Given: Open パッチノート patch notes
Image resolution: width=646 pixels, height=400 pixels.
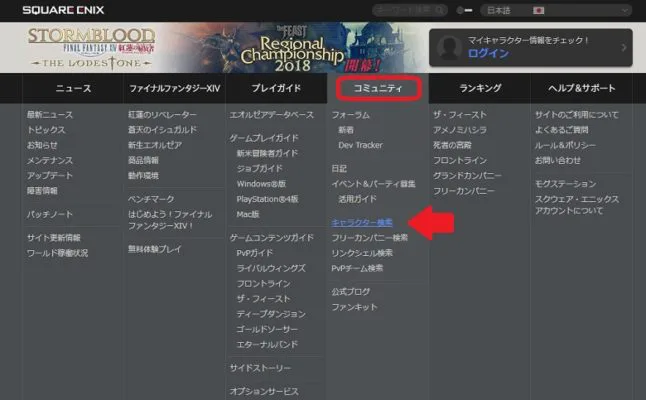Looking at the screenshot, I should (x=50, y=214).
